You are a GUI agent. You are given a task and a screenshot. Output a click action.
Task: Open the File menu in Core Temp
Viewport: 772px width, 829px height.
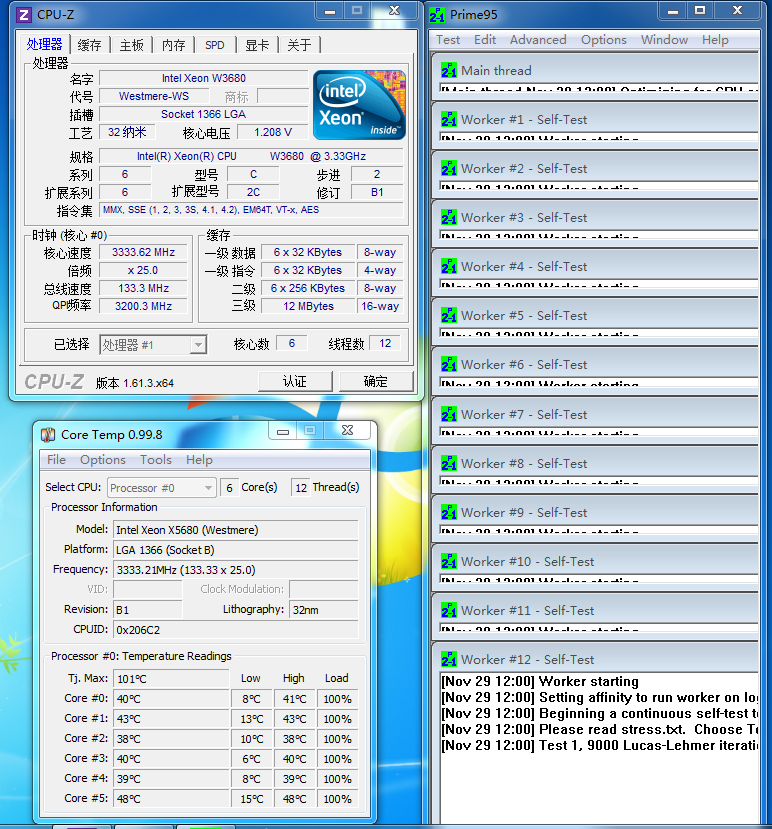pos(57,459)
